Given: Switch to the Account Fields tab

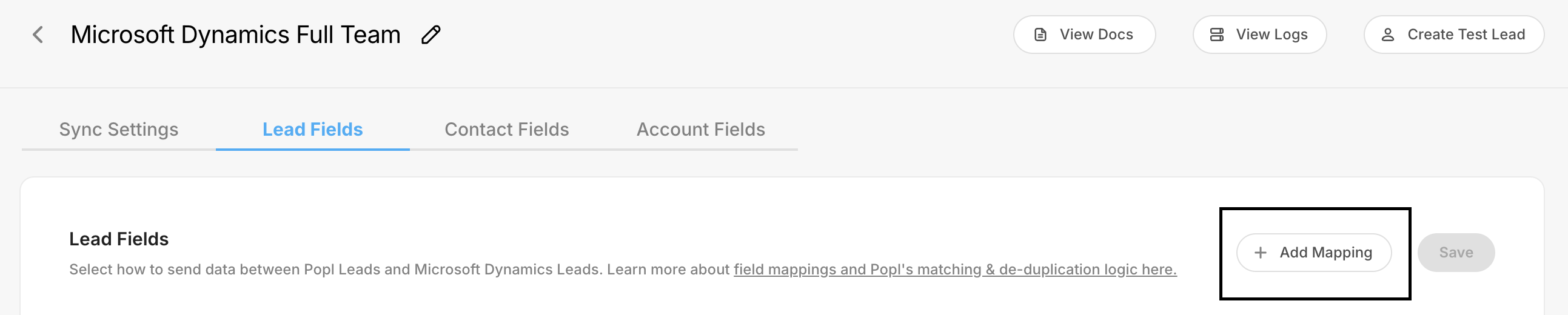Looking at the screenshot, I should point(700,130).
